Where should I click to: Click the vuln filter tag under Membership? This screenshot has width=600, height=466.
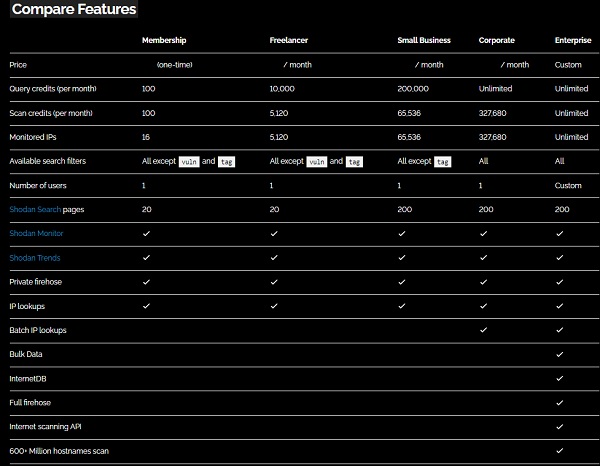pyautogui.click(x=189, y=162)
